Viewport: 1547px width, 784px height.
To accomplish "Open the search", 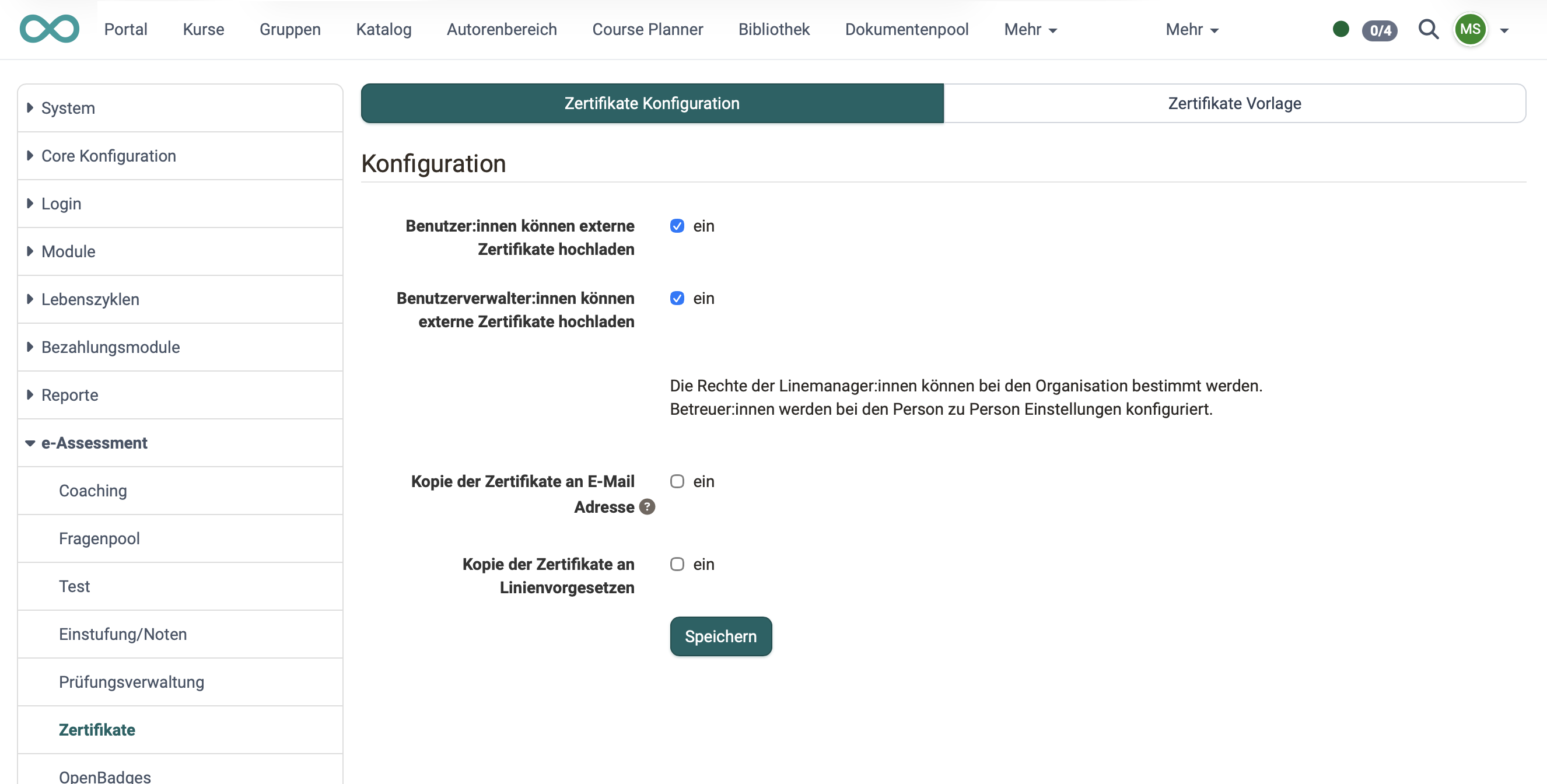I will pos(1429,29).
